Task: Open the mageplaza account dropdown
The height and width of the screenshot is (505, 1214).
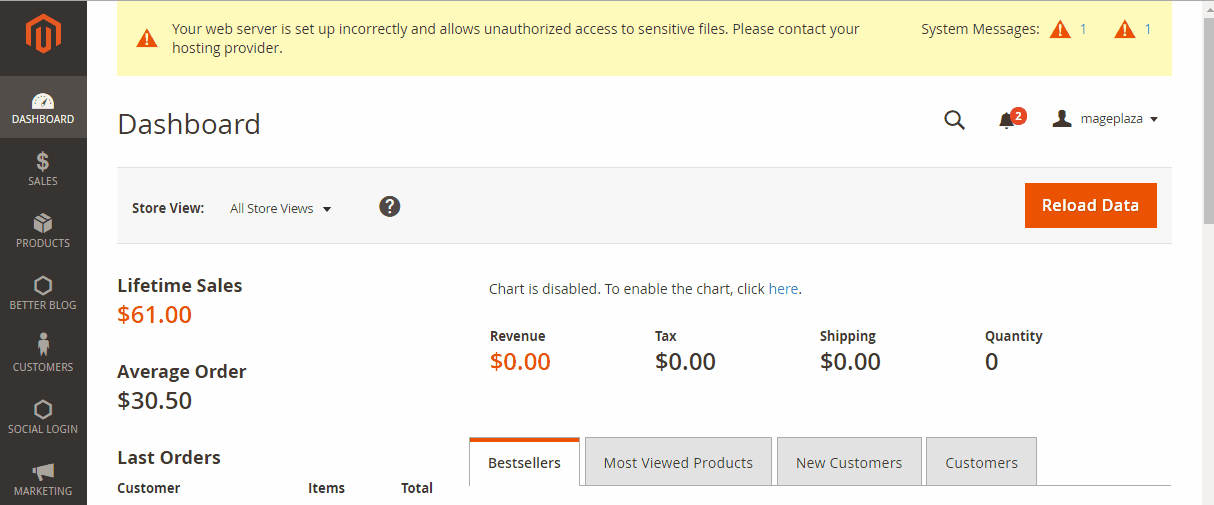Action: click(1105, 119)
